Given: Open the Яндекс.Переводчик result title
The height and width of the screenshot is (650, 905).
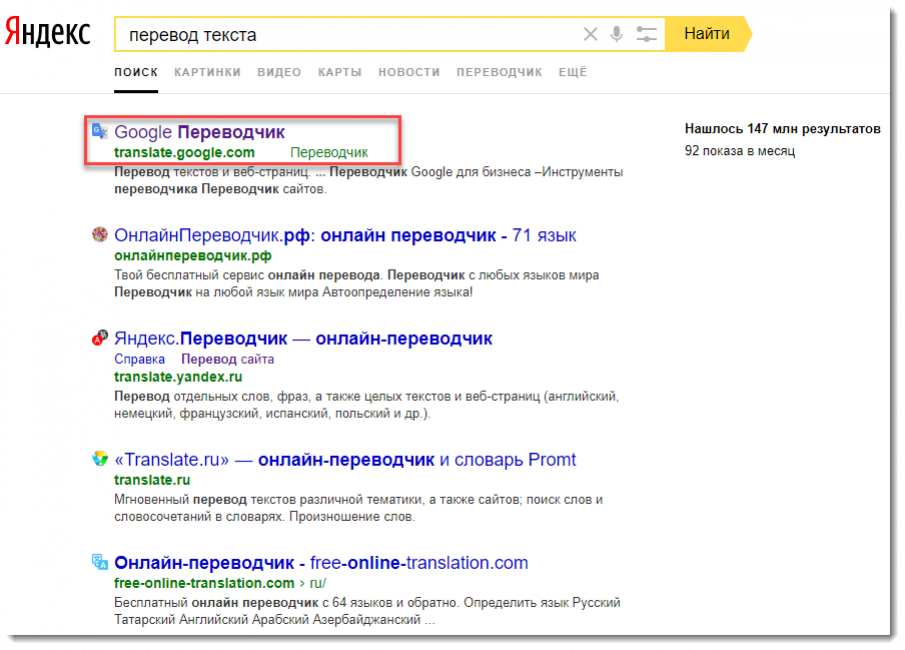Looking at the screenshot, I should (x=304, y=339).
